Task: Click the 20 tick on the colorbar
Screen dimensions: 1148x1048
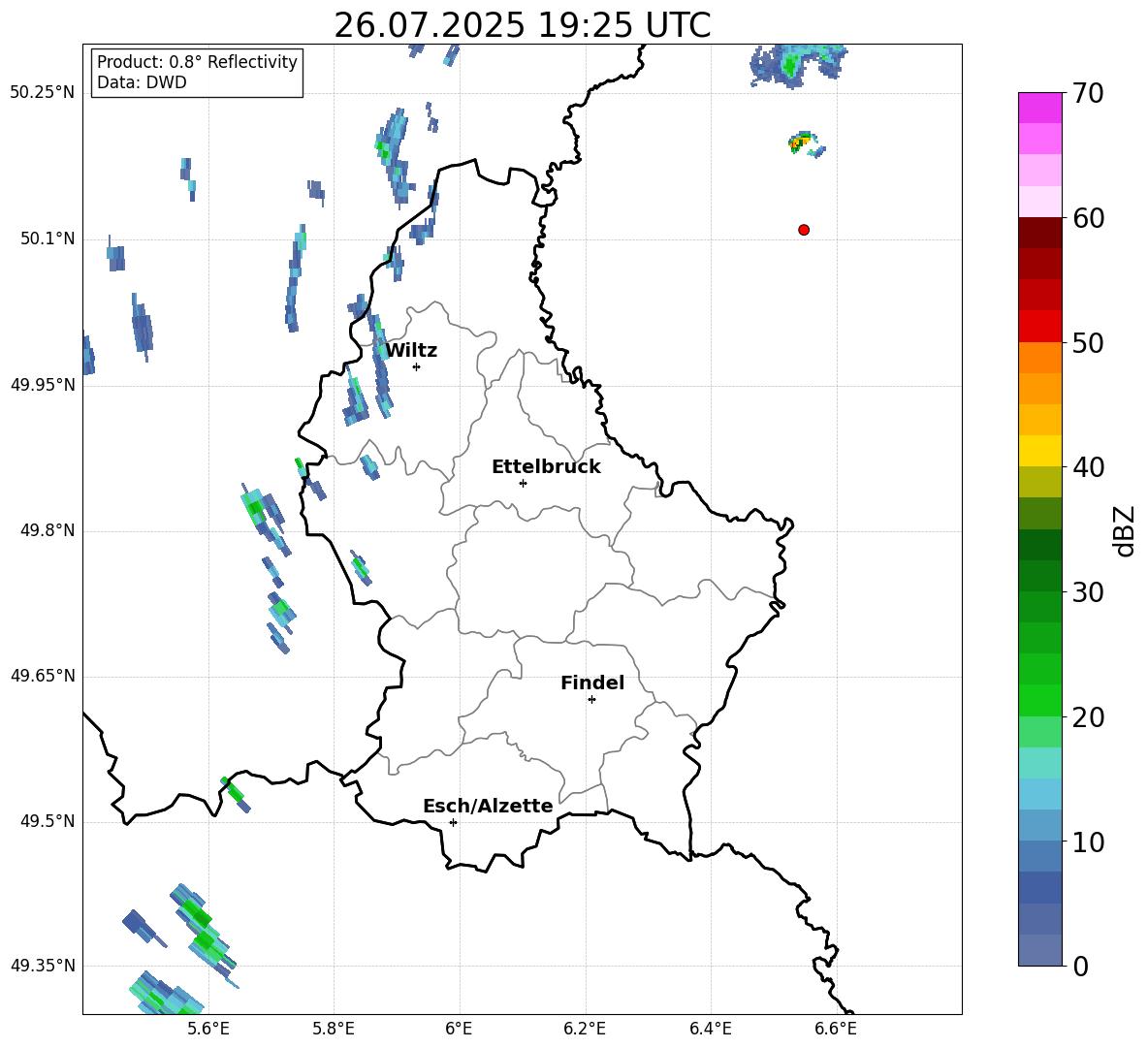Action: point(1088,717)
